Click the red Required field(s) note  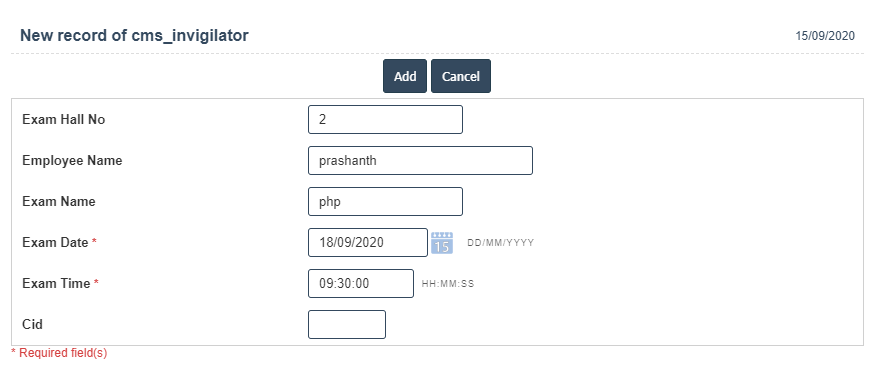click(x=59, y=353)
